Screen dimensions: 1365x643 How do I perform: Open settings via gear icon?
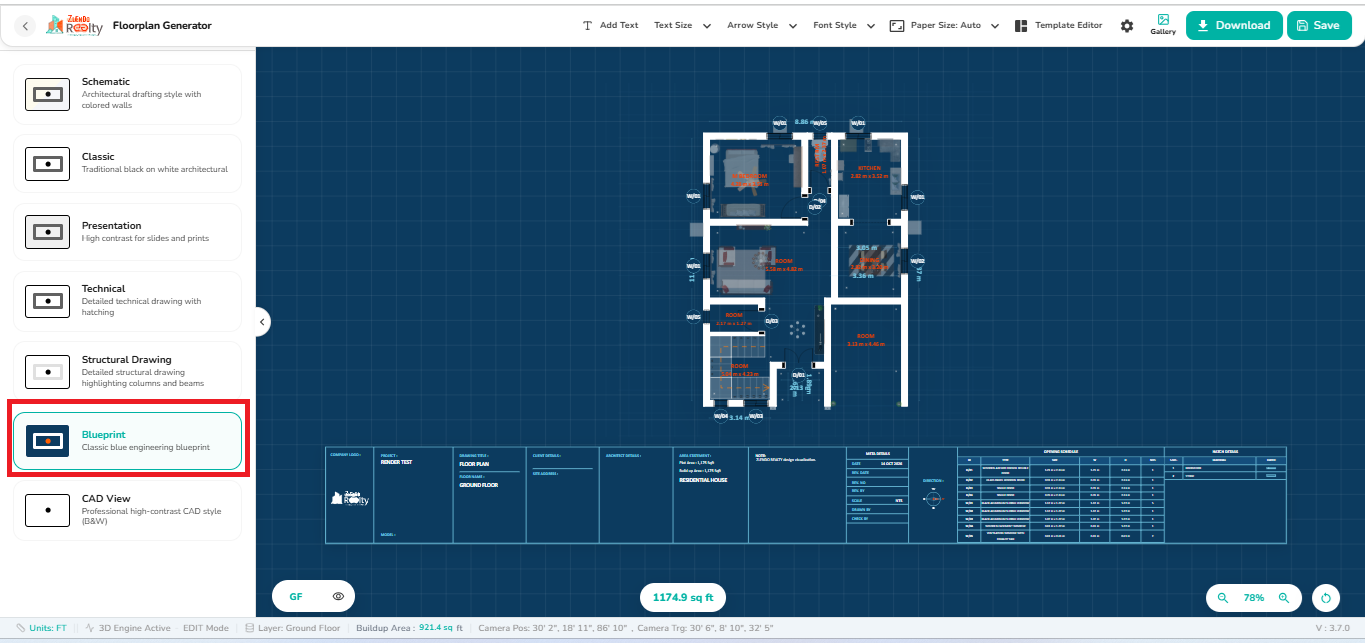click(1127, 26)
